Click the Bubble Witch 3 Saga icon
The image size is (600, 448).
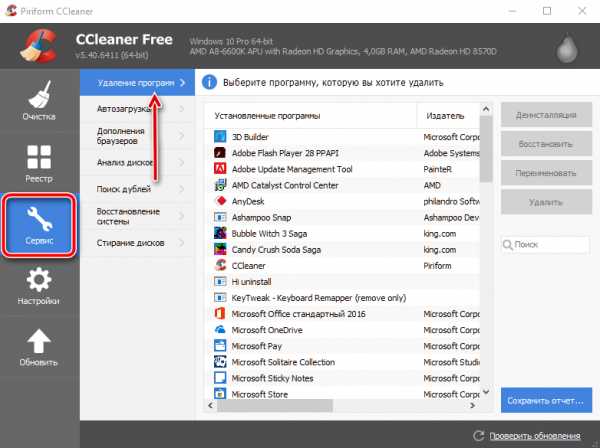pyautogui.click(x=220, y=233)
